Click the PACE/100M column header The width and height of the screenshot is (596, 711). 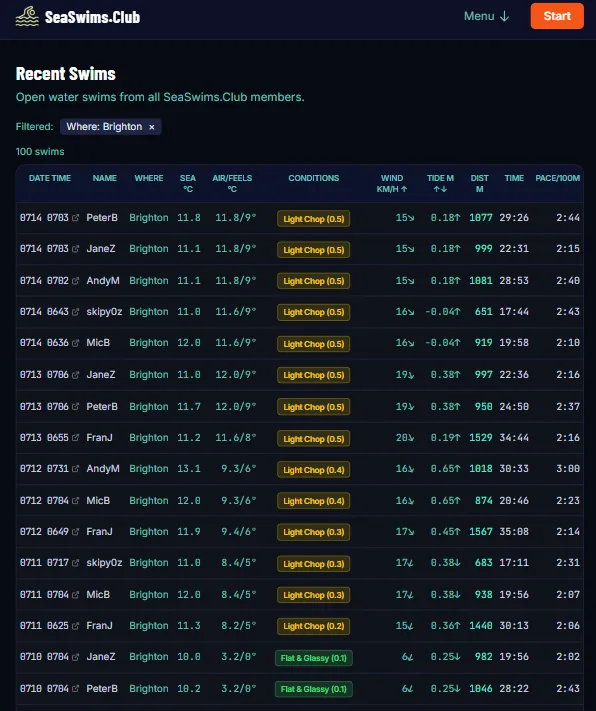point(557,178)
